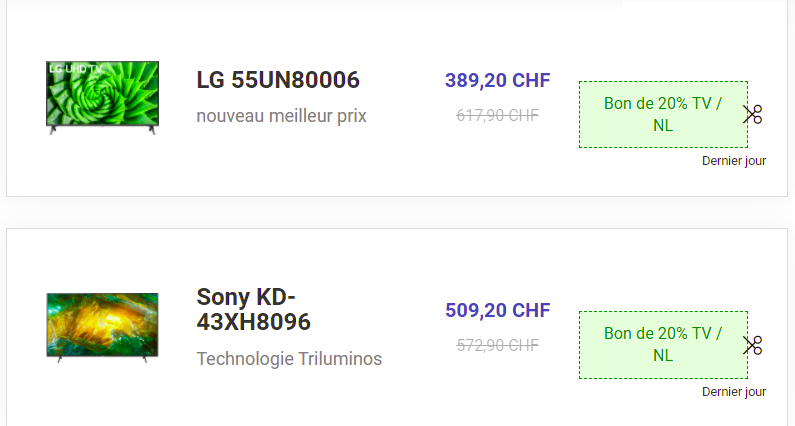Image resolution: width=795 pixels, height=426 pixels.
Task: Open the Sony KD-43XH8096 TV thumbnail
Action: pos(102,328)
